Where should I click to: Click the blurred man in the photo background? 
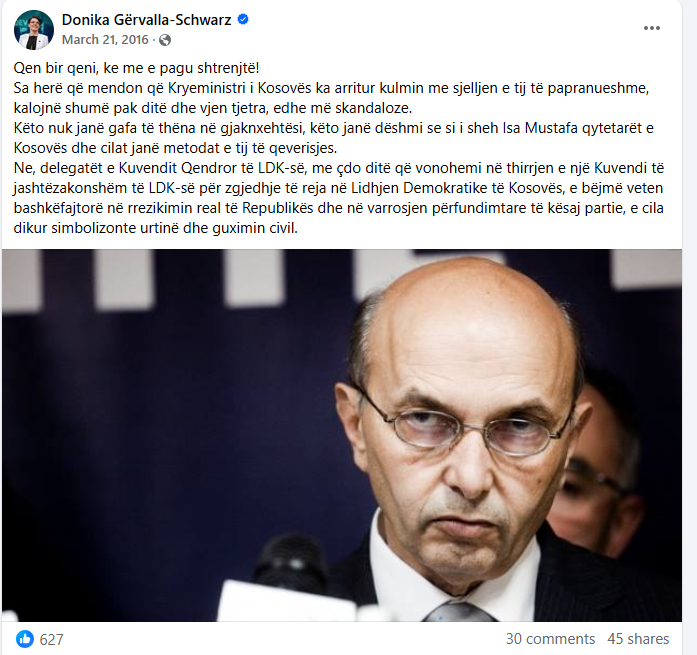(x=600, y=462)
